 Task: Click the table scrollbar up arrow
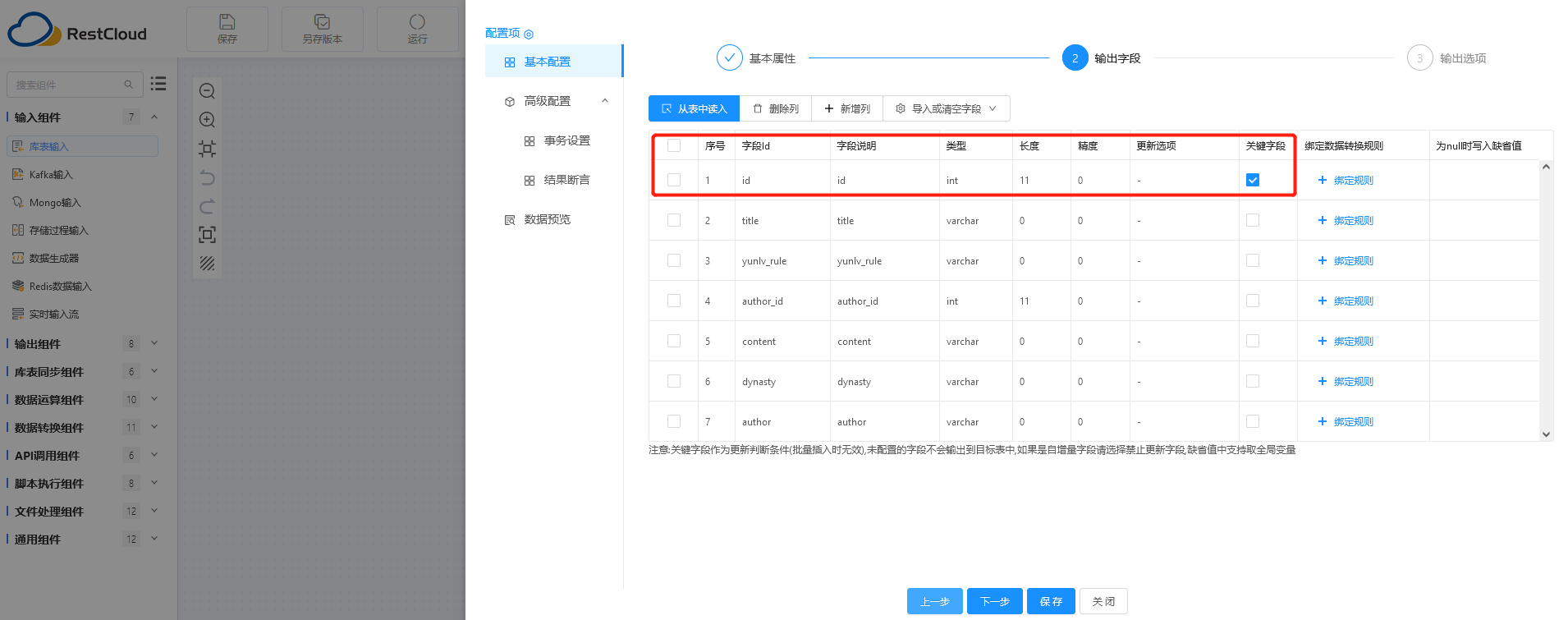[x=1546, y=167]
